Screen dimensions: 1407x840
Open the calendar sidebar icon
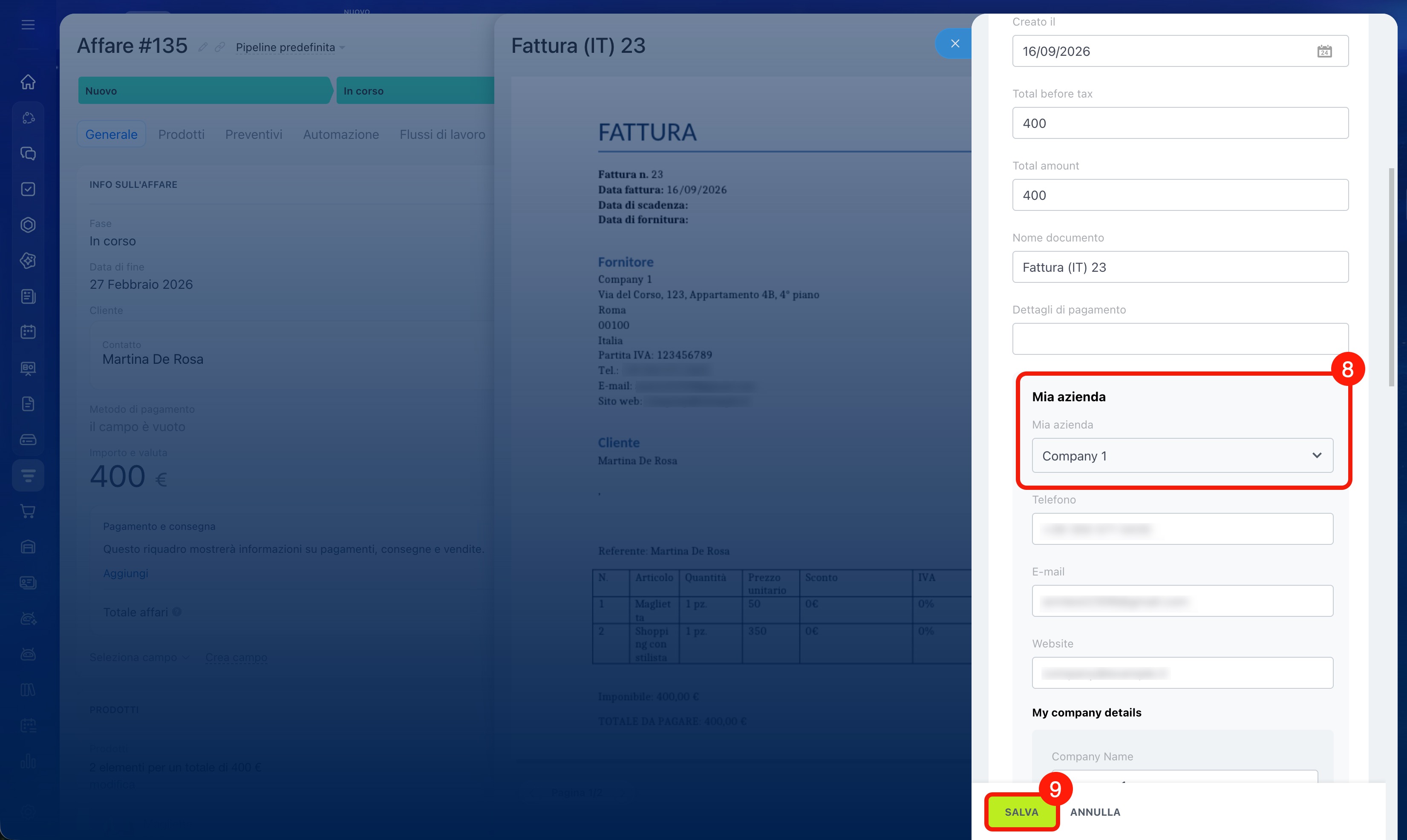pyautogui.click(x=28, y=332)
